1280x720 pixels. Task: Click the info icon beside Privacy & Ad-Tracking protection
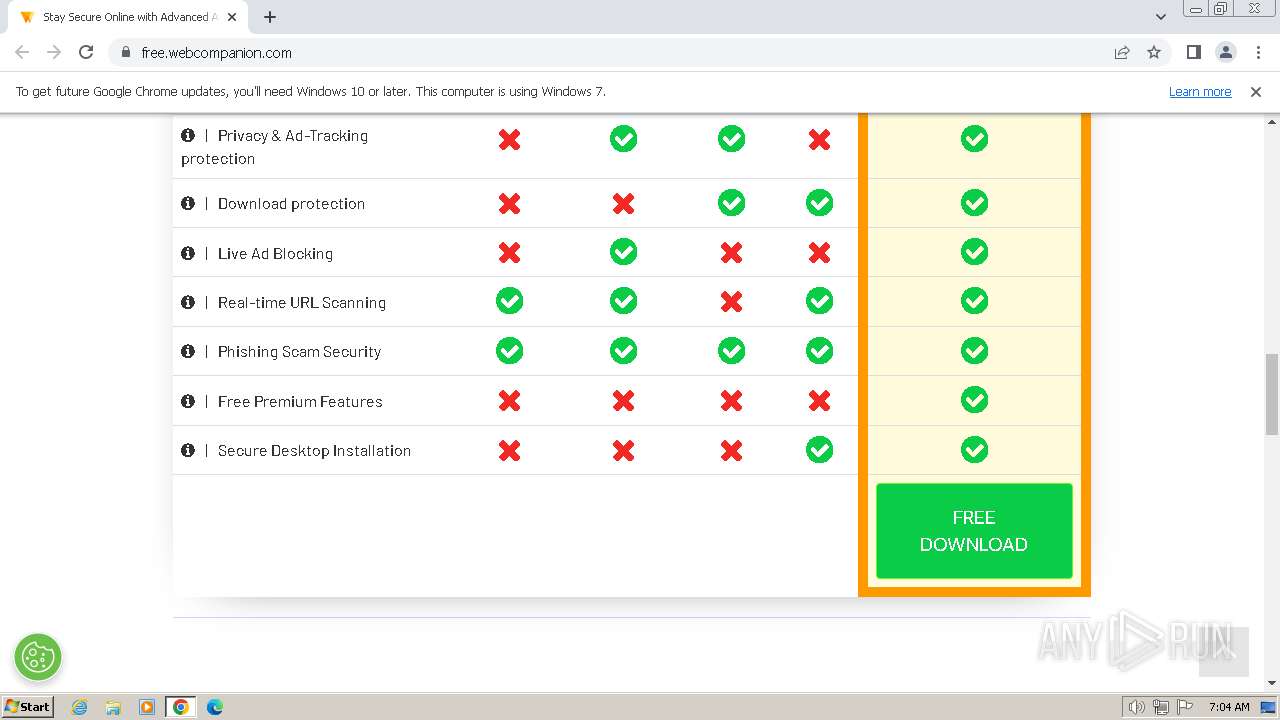[187, 135]
